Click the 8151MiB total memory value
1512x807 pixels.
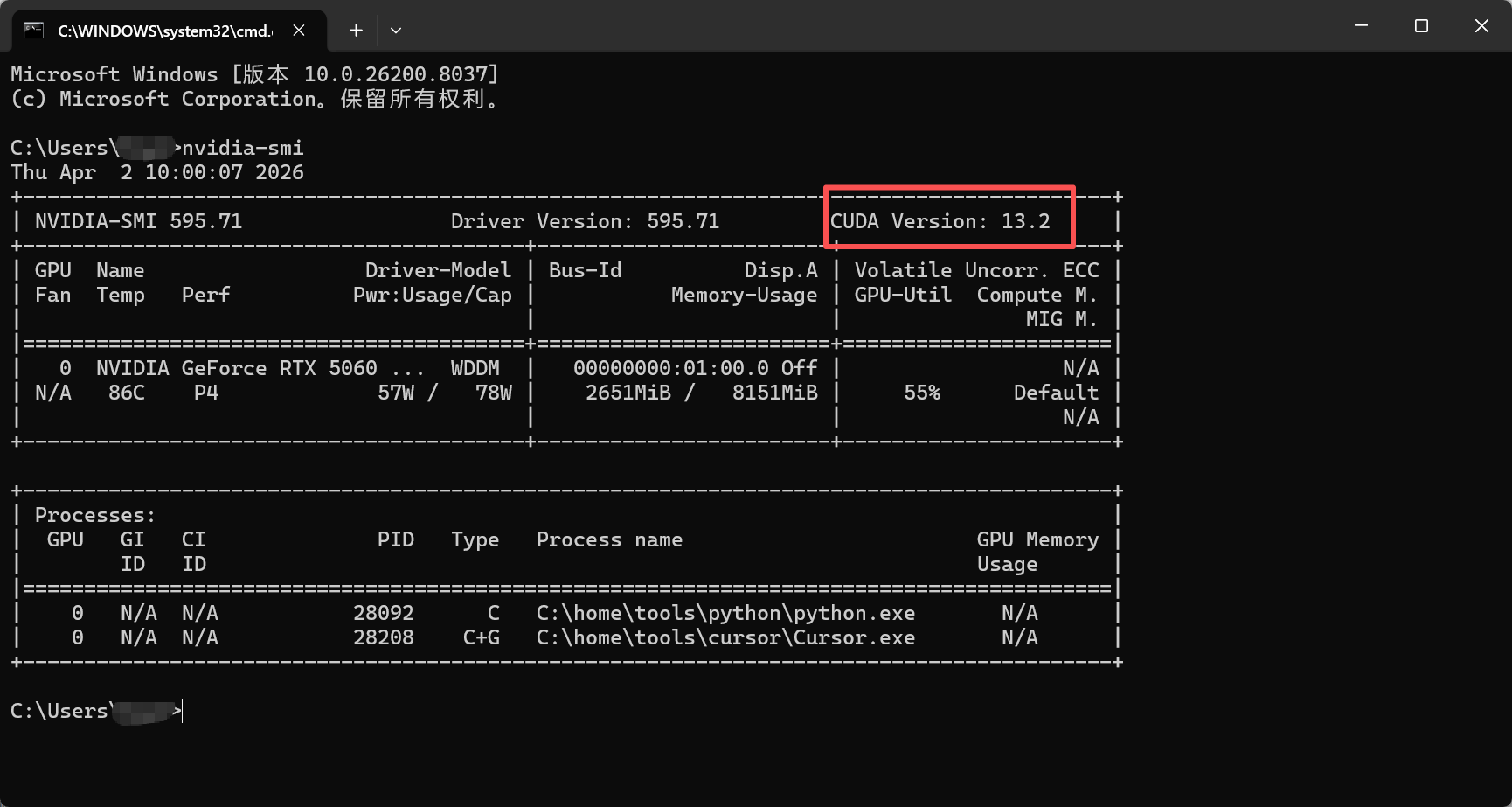pyautogui.click(x=775, y=393)
